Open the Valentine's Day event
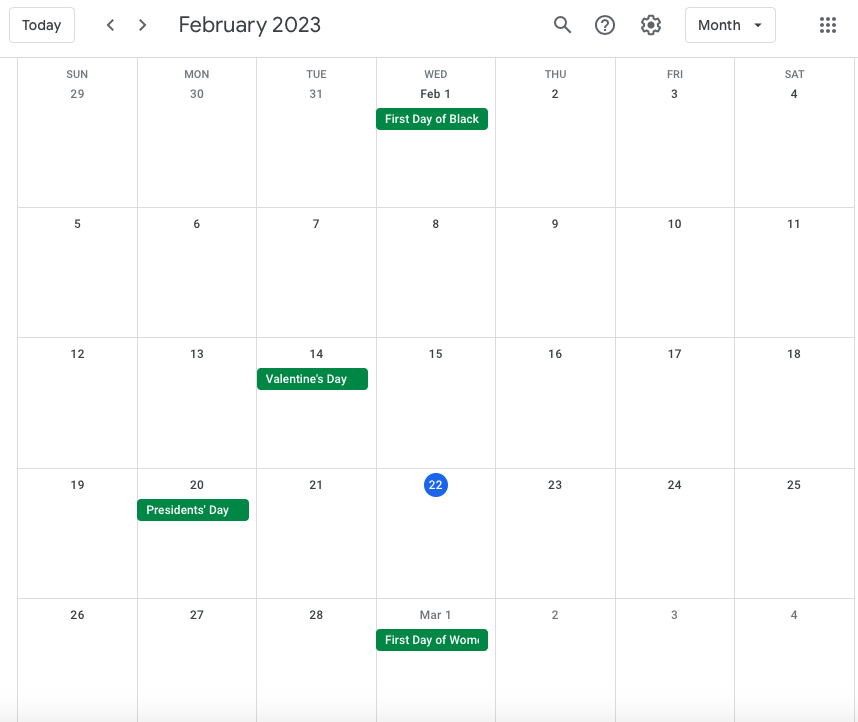858x722 pixels. pos(312,379)
